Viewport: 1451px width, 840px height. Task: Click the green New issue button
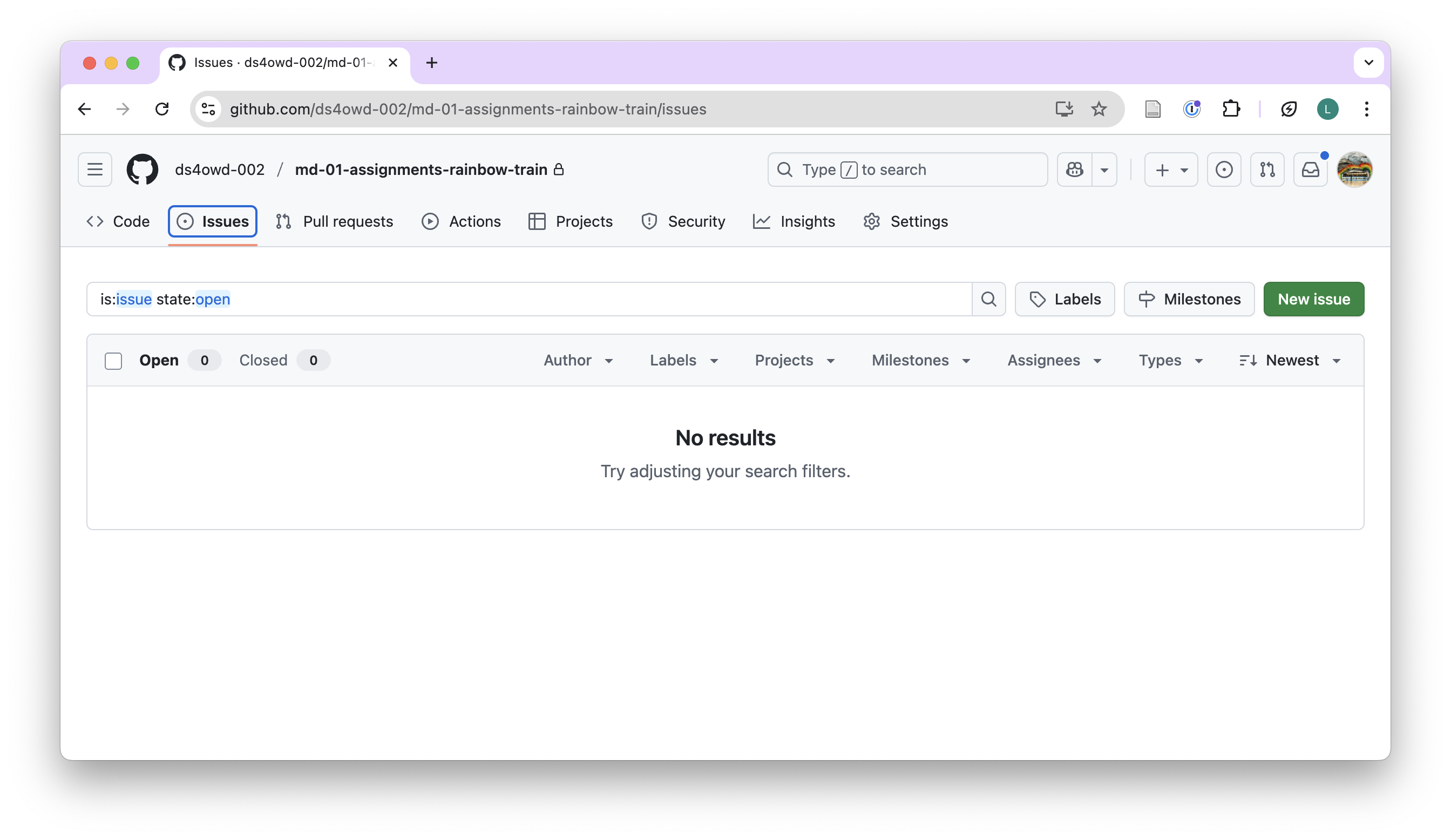[x=1313, y=299]
